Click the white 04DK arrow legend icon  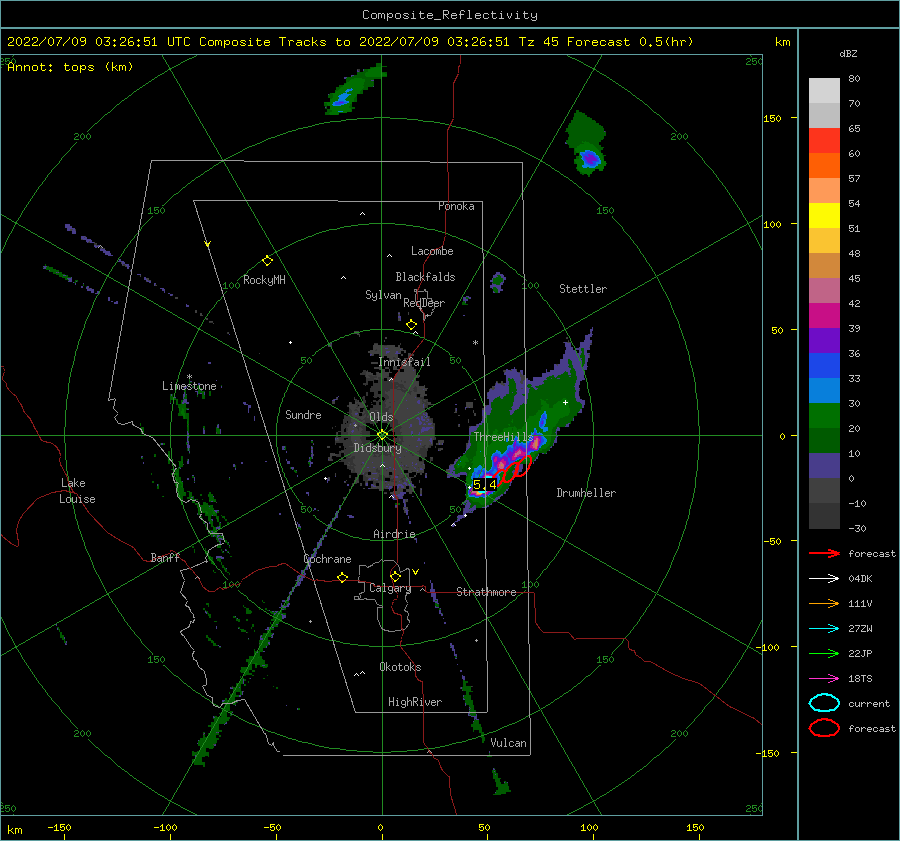pos(824,578)
